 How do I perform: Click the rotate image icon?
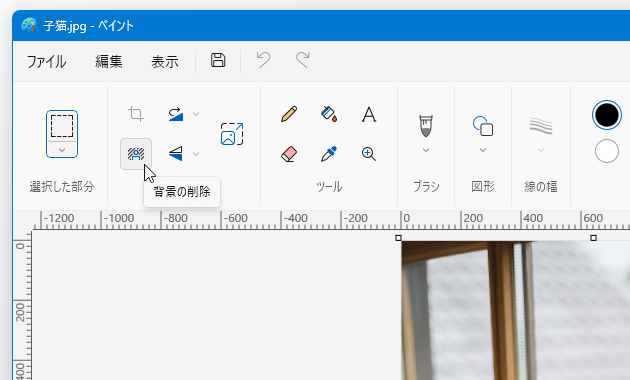[176, 114]
